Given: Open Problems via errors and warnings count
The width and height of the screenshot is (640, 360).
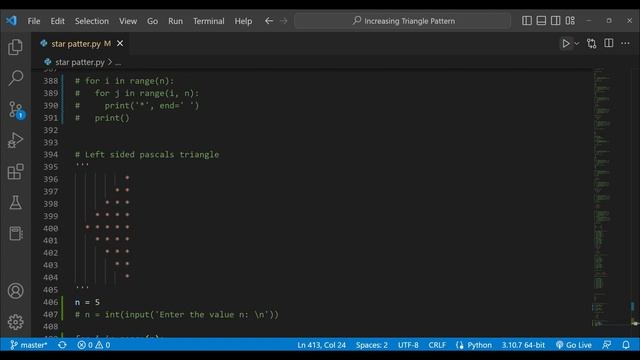Looking at the screenshot, I should (94, 345).
